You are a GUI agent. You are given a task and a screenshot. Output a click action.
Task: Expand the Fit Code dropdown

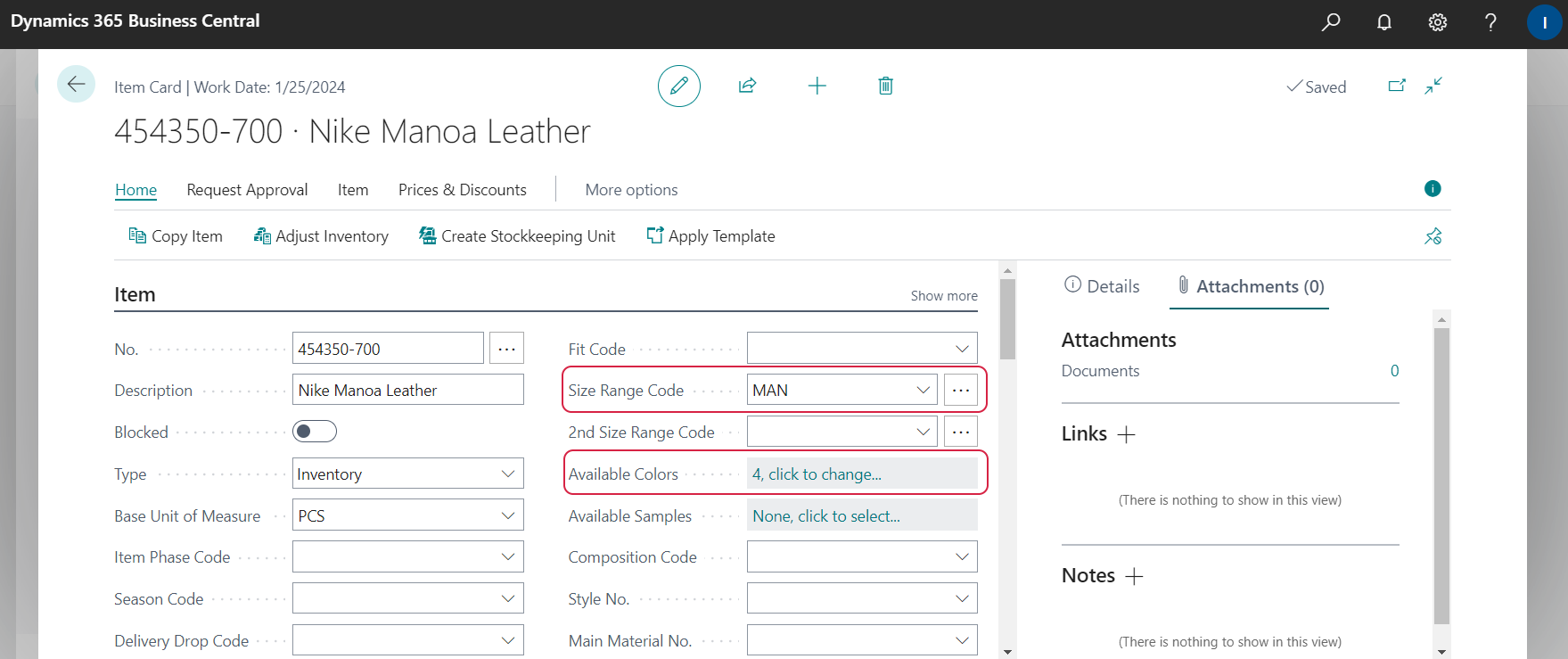tap(962, 349)
